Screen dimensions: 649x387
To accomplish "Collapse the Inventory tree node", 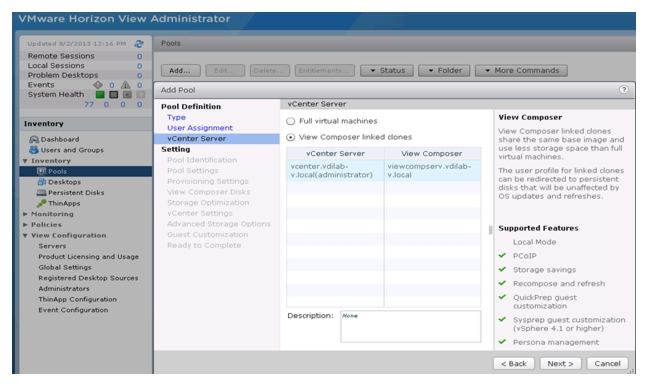I will tap(25, 161).
